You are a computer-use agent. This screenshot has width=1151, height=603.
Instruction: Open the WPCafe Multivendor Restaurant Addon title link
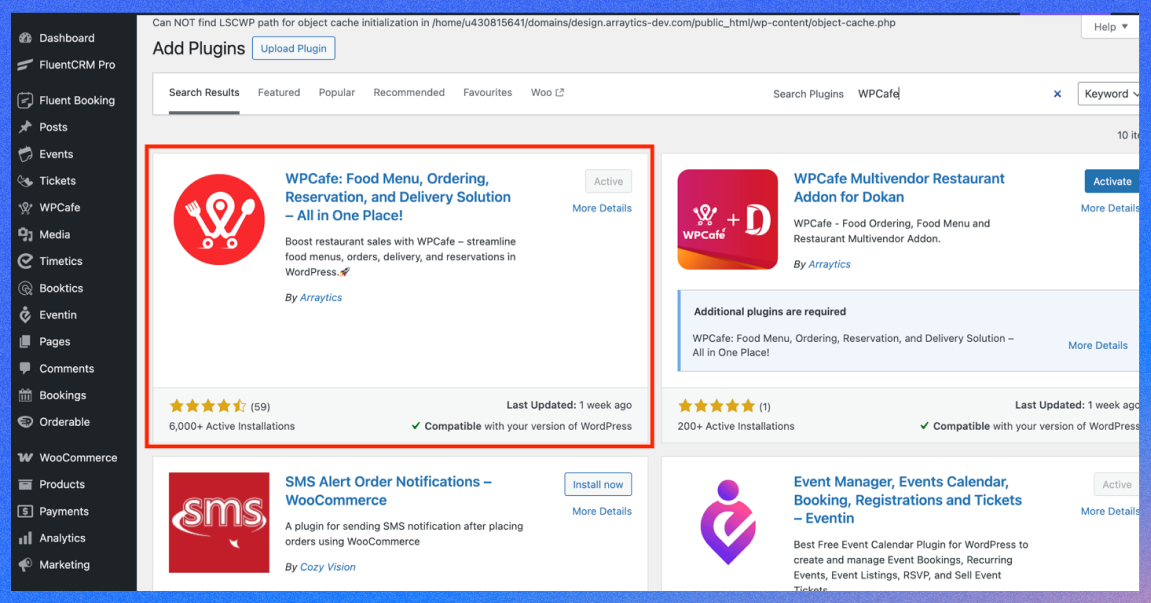coord(899,188)
